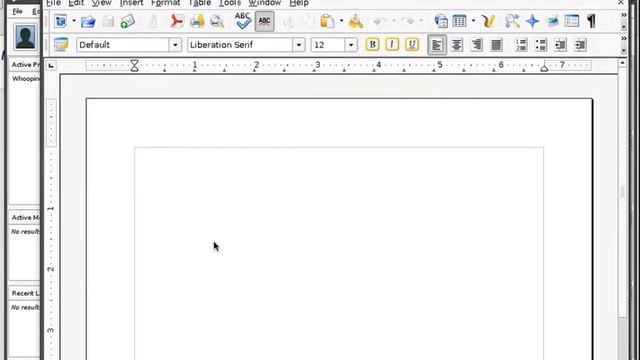The width and height of the screenshot is (640, 360).
Task: Open File menu in background window
Action: tap(18, 11)
